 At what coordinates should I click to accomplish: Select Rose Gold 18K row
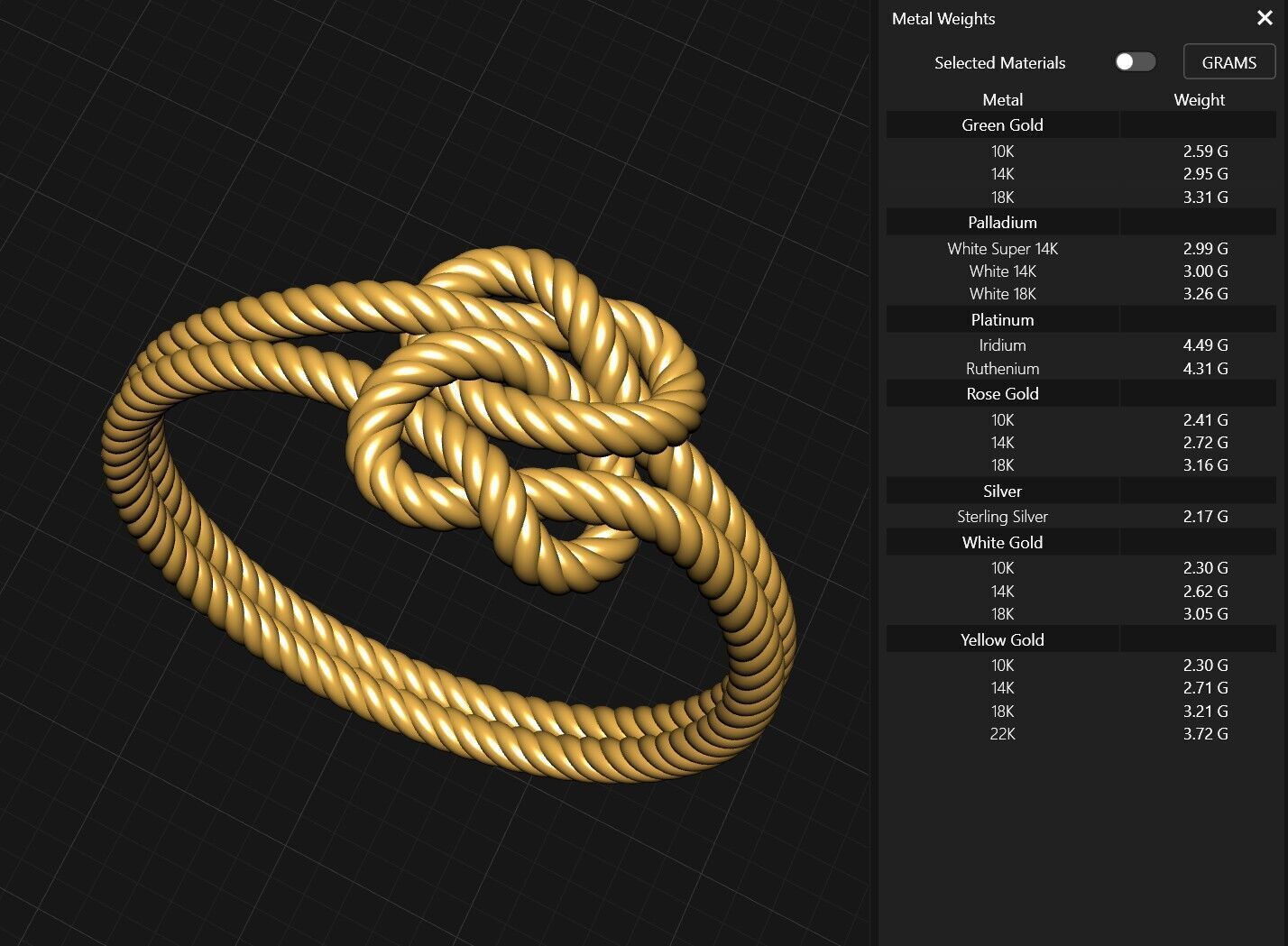(x=1081, y=465)
